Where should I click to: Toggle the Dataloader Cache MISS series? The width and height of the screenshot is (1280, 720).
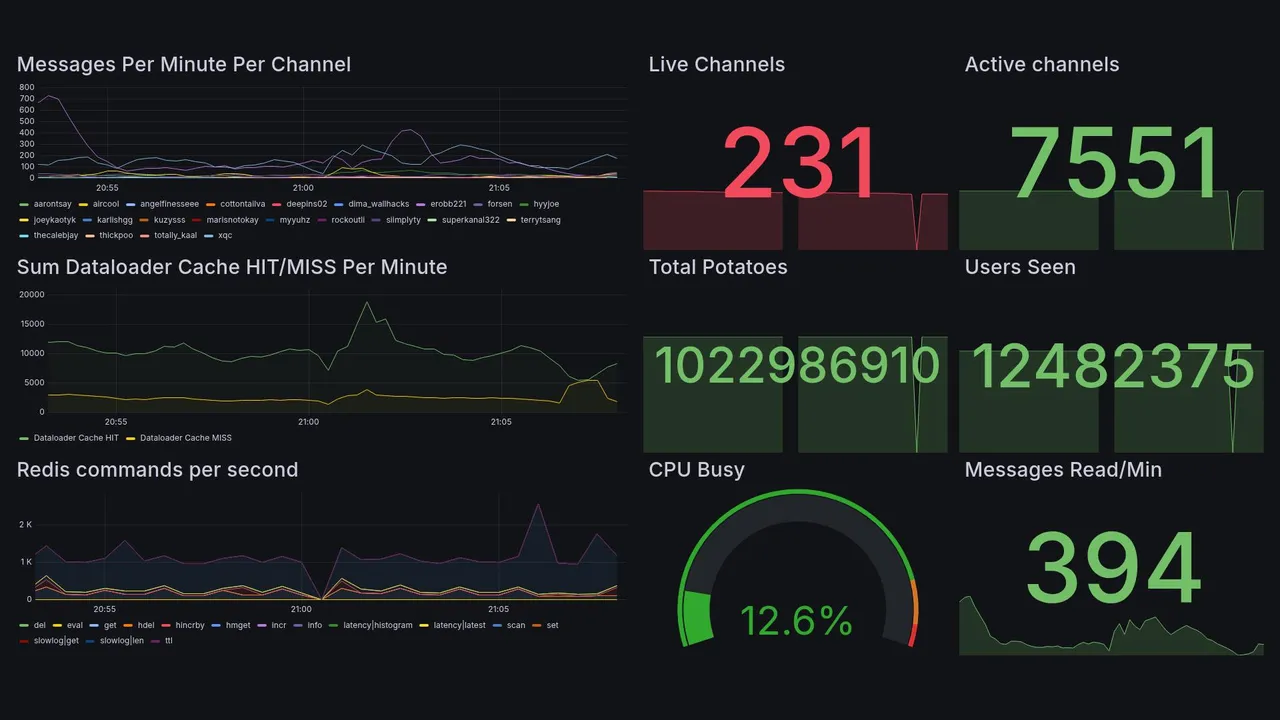tap(179, 438)
